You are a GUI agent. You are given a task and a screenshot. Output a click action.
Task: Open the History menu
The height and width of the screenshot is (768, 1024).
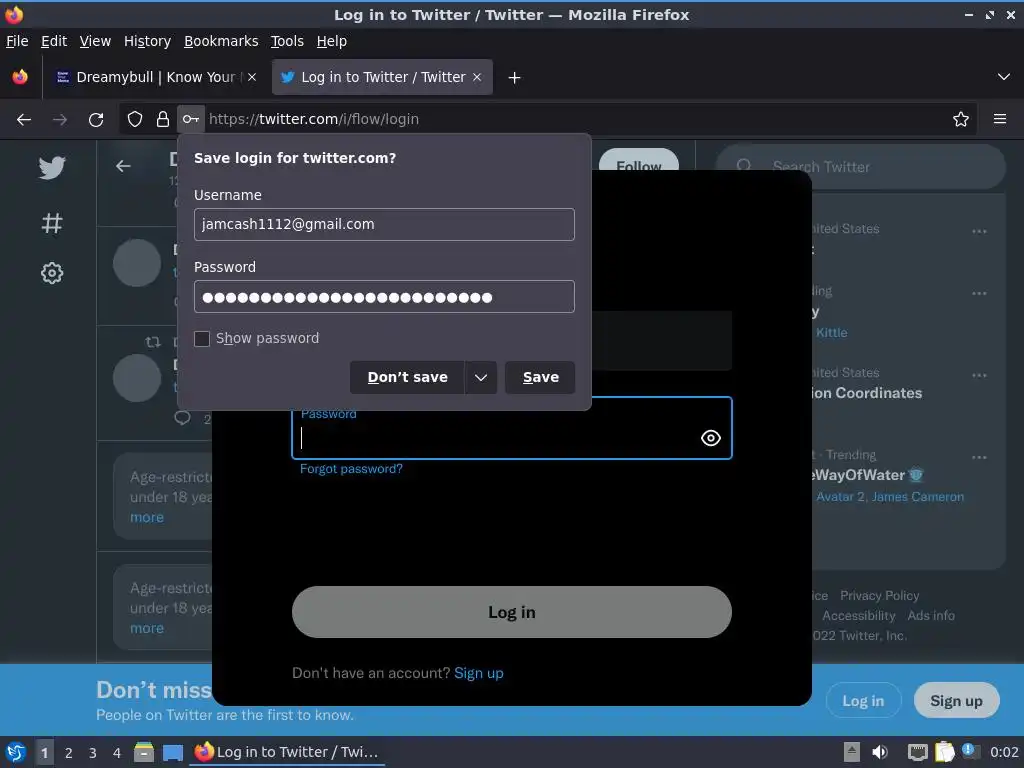[x=148, y=41]
